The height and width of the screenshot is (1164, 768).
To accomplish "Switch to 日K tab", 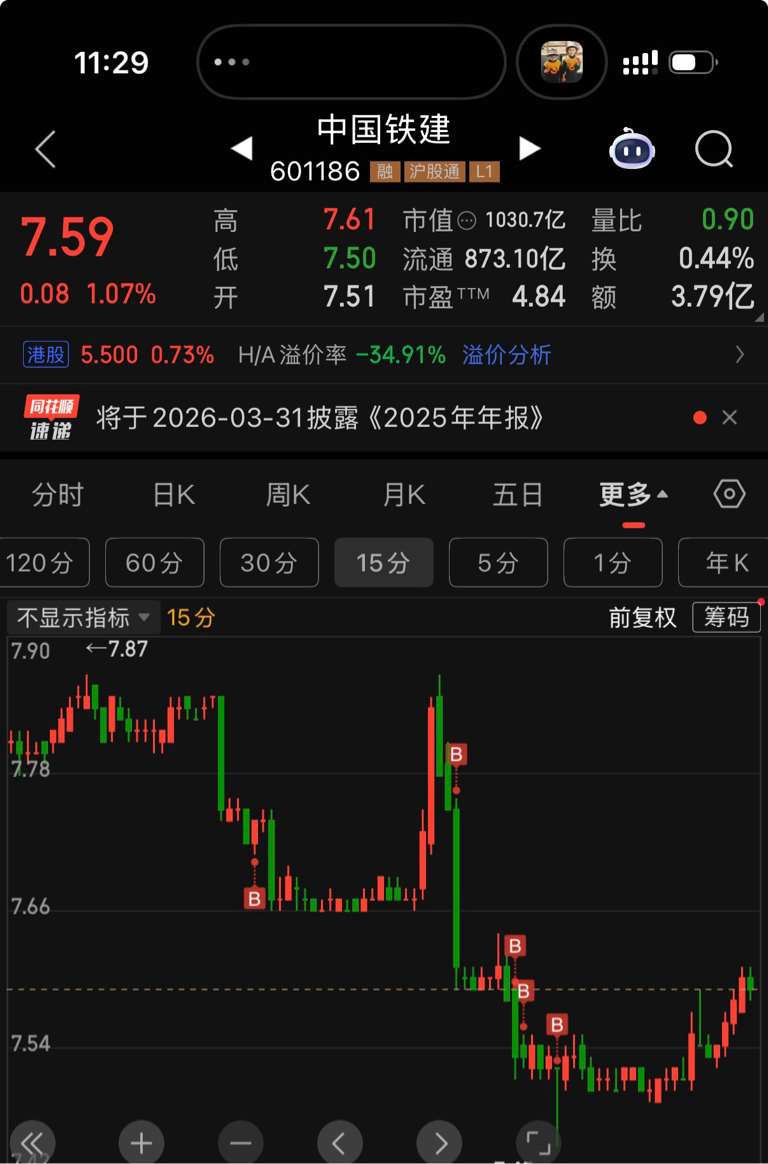I will (x=174, y=494).
